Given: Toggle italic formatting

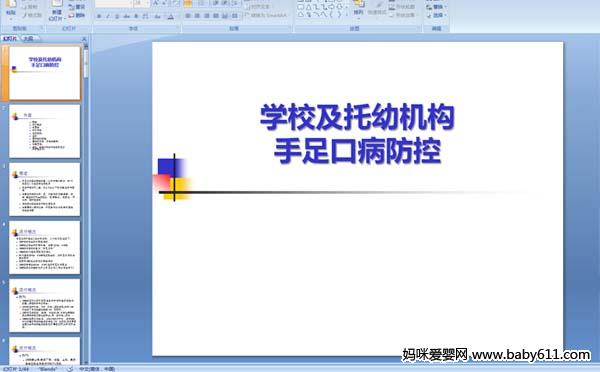Looking at the screenshot, I should click(x=108, y=16).
